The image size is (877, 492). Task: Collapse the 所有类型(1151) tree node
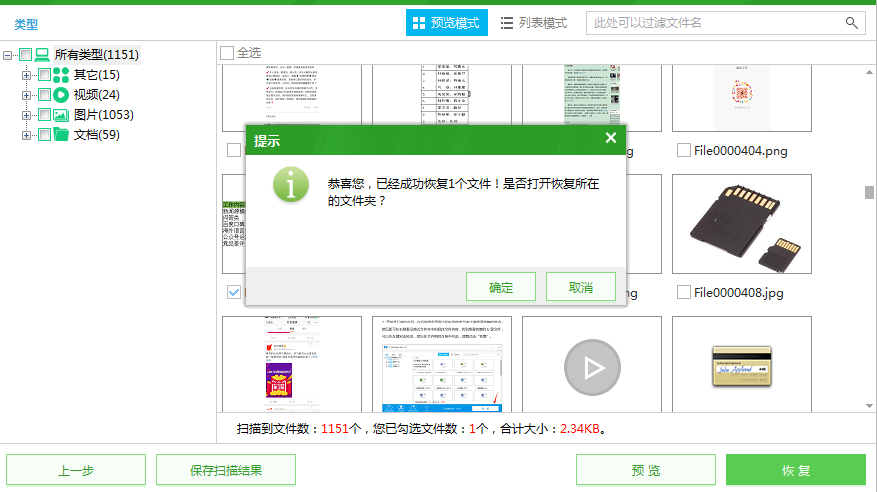(9, 55)
